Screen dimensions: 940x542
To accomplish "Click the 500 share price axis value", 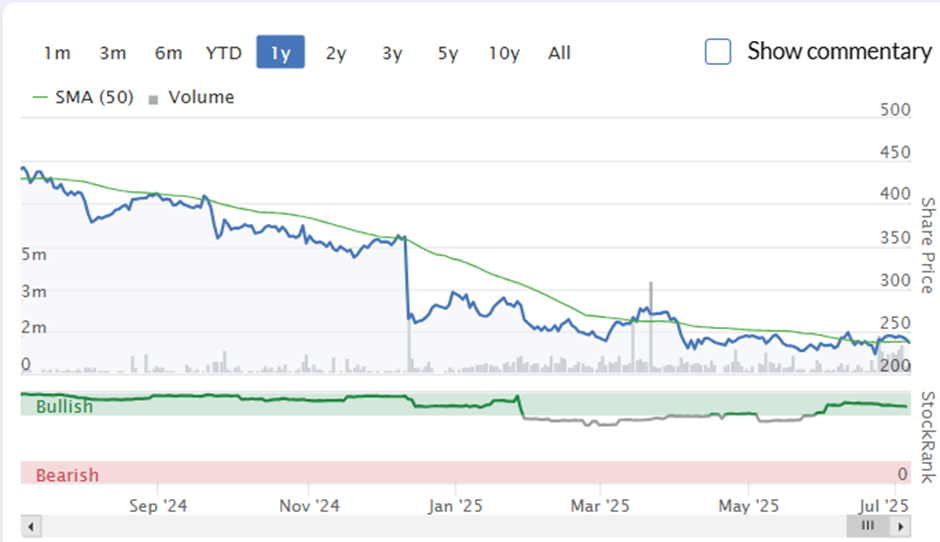I will [895, 110].
